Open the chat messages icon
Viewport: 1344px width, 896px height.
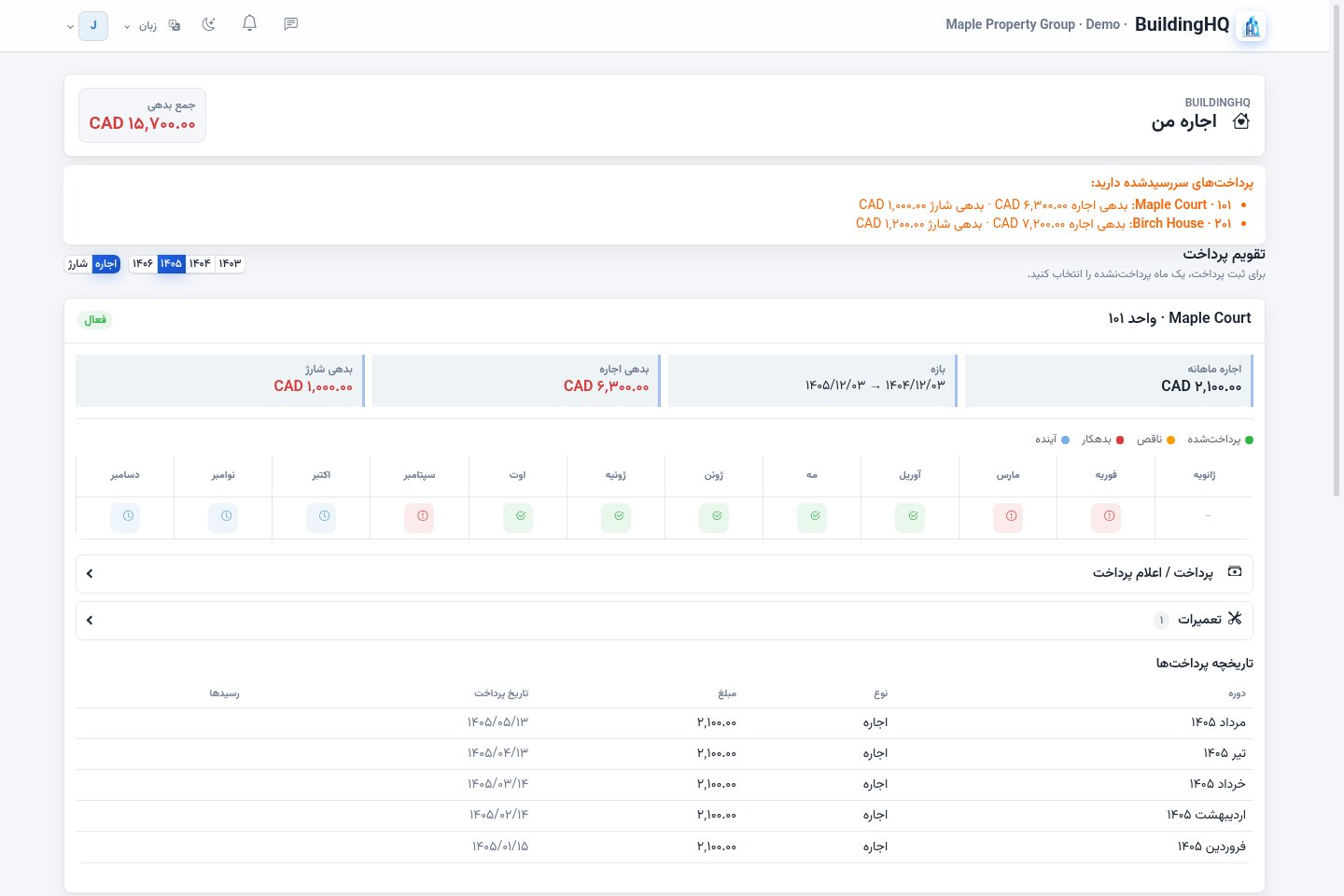pos(290,24)
